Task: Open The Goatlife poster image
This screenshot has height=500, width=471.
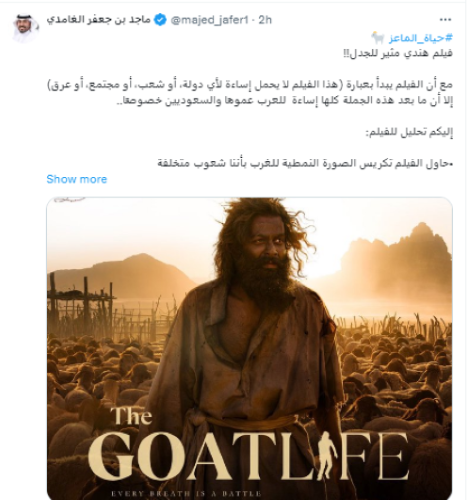Action: (x=249, y=348)
